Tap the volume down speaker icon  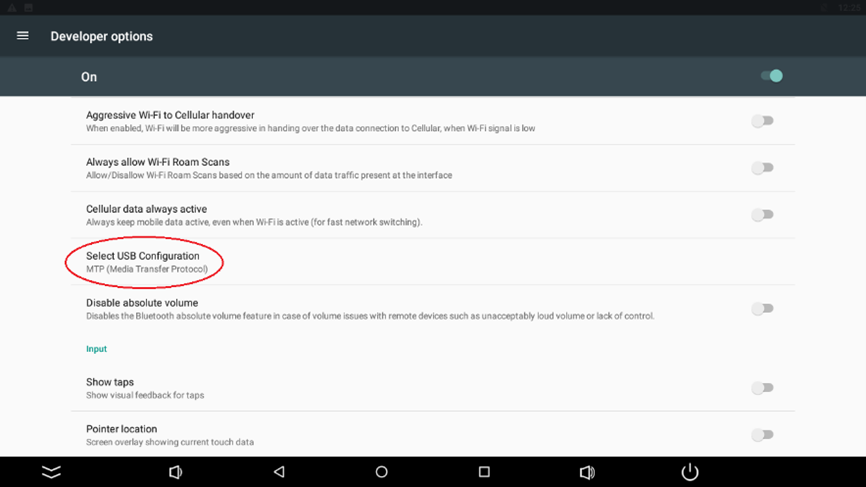[x=175, y=472]
